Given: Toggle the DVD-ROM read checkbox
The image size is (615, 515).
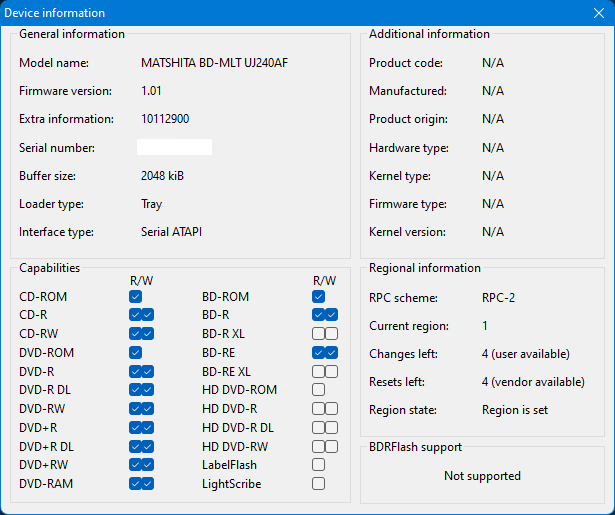Looking at the screenshot, I should click(135, 353).
